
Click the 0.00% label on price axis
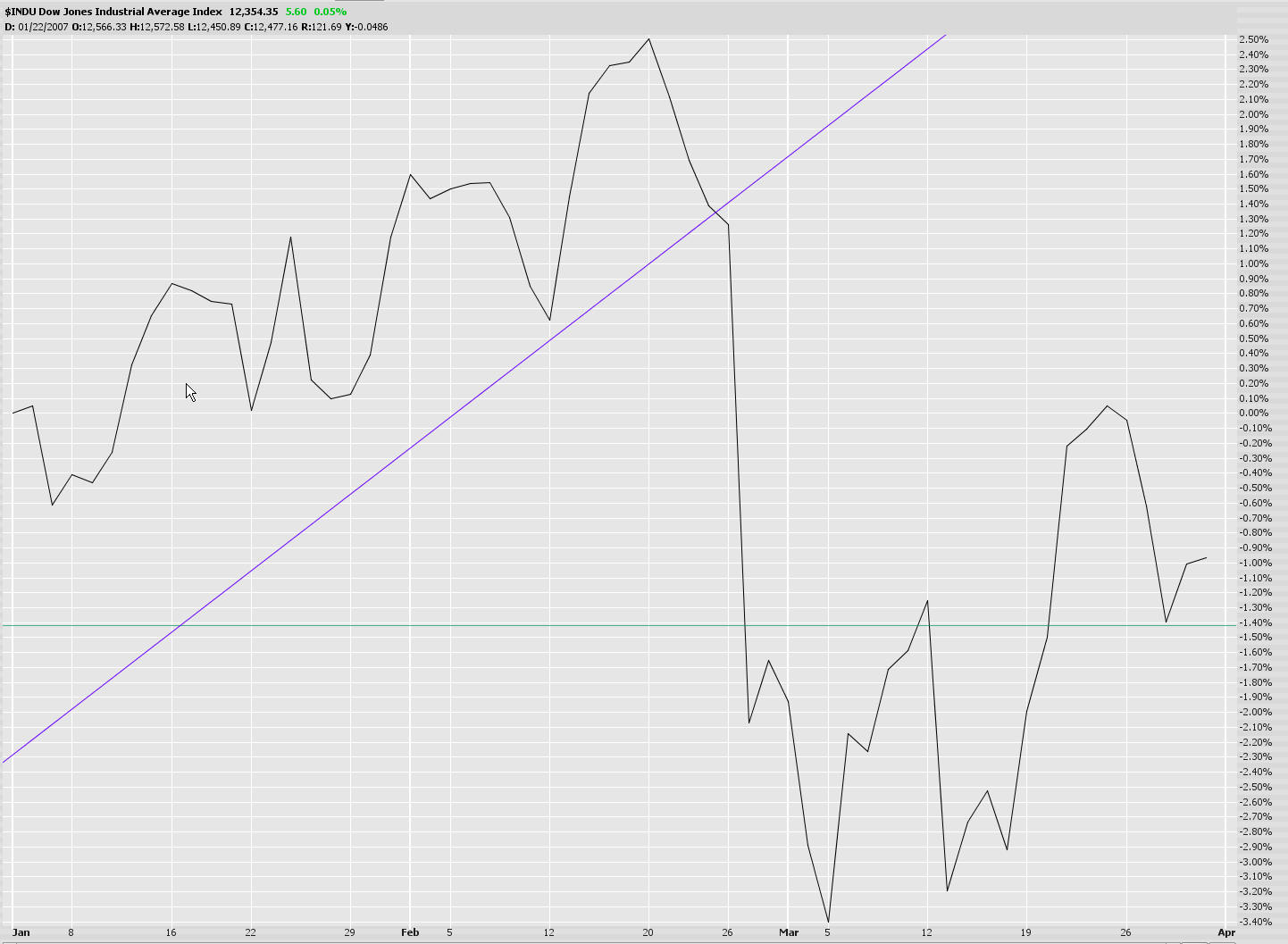pos(1254,413)
